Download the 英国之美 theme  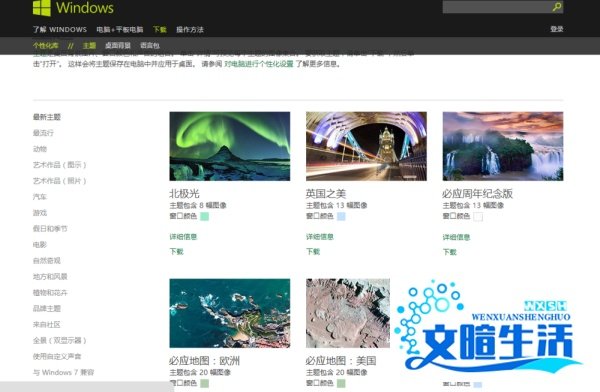point(313,252)
